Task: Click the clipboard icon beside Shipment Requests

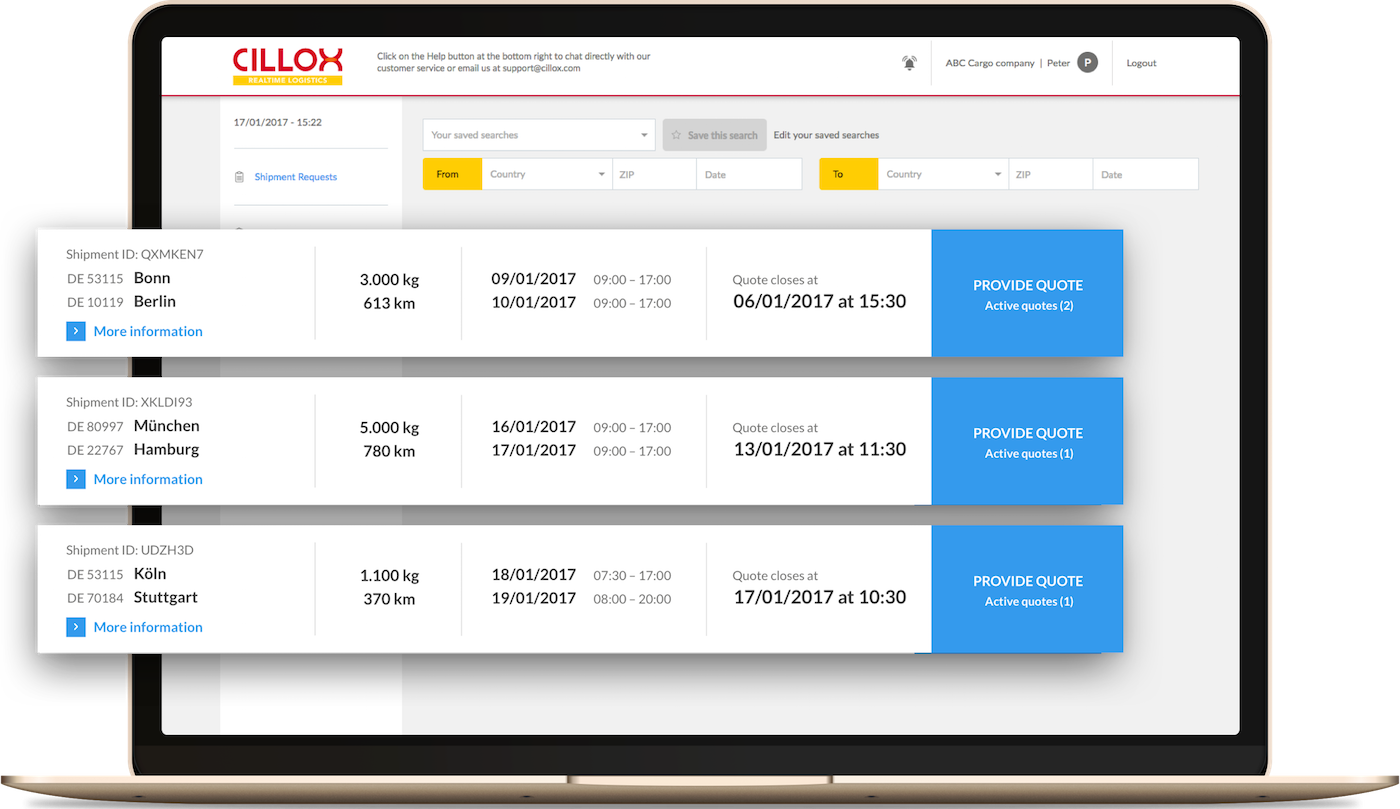Action: [x=238, y=176]
